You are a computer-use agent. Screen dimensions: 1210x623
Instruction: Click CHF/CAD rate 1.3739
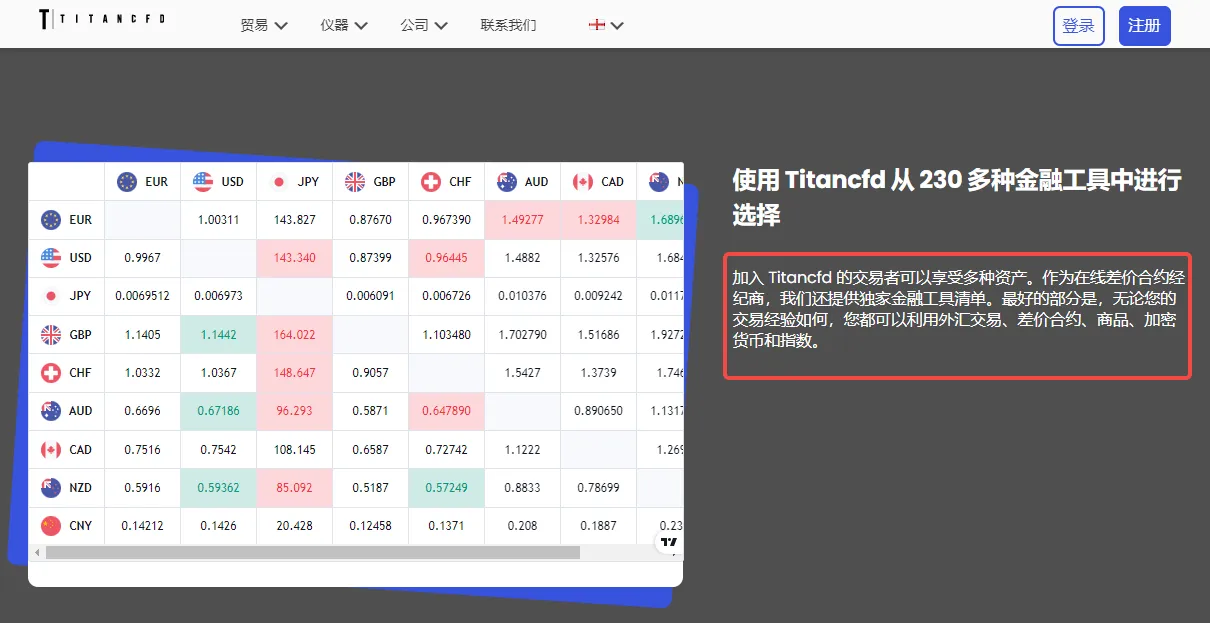pyautogui.click(x=599, y=373)
